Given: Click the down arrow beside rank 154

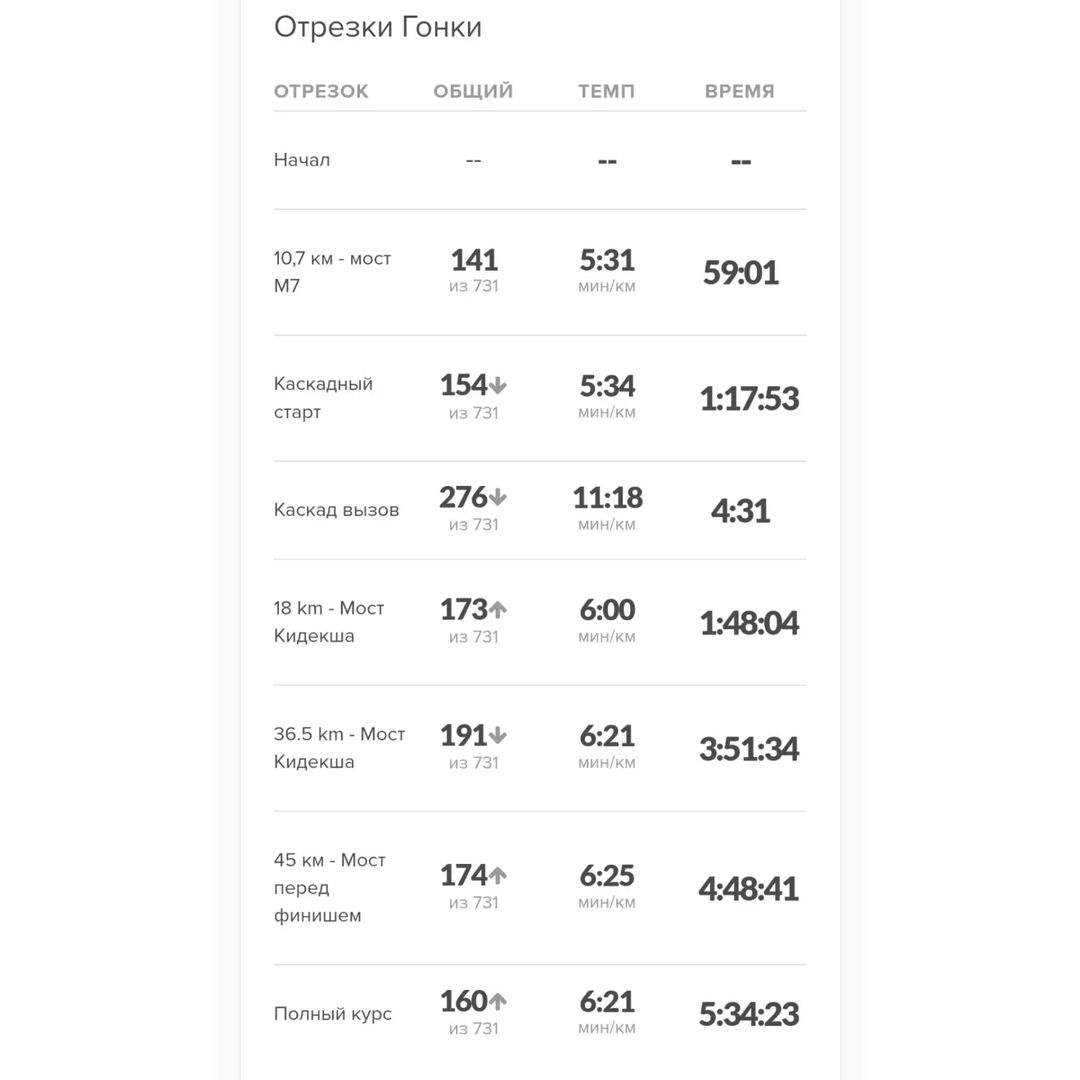Looking at the screenshot, I should pos(498,386).
